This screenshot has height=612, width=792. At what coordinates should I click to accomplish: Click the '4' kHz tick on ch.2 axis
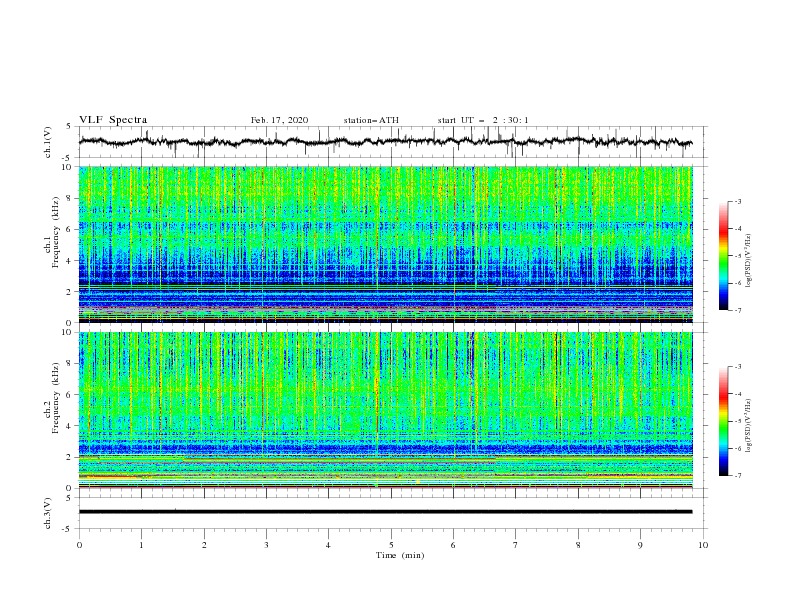tap(71, 426)
